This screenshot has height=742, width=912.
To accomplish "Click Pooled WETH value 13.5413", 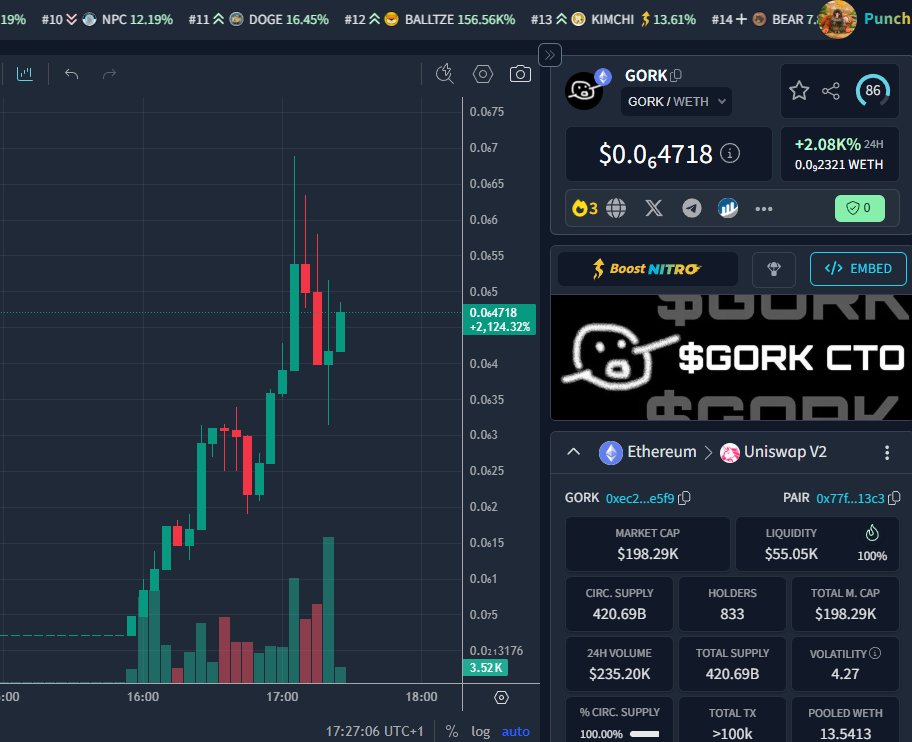I will (845, 734).
